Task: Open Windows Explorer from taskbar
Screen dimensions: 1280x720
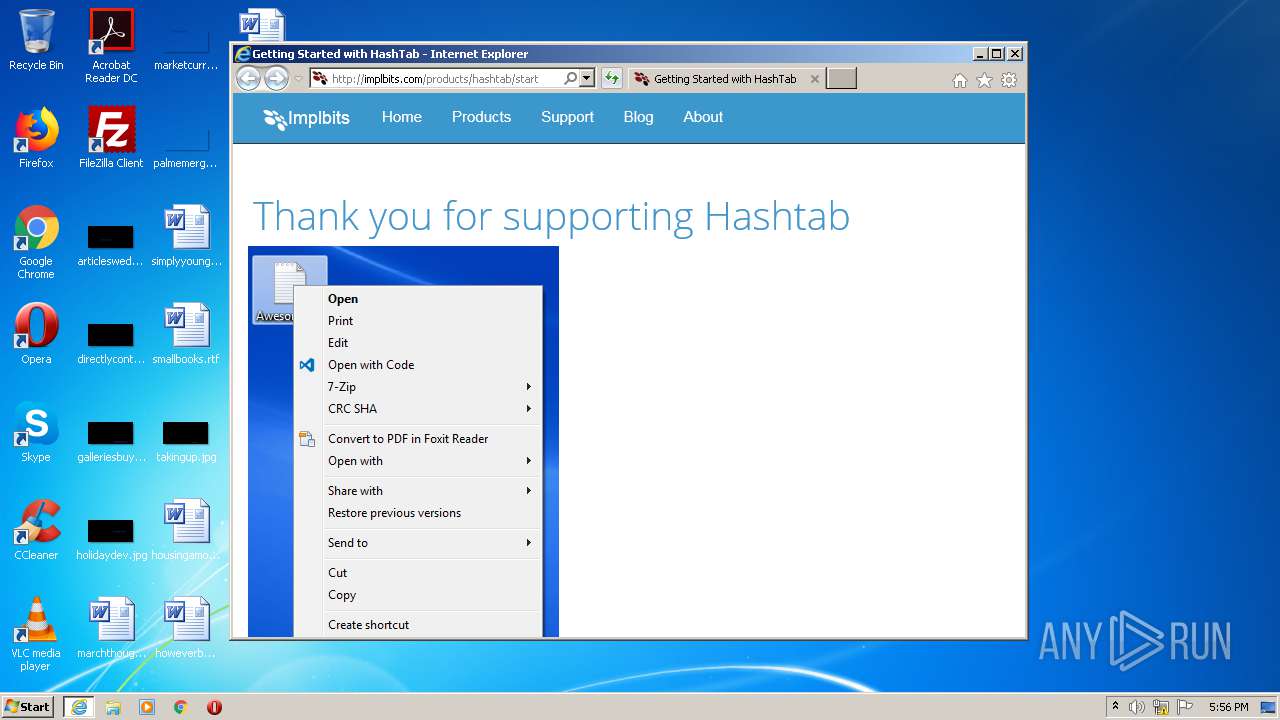Action: coord(113,707)
